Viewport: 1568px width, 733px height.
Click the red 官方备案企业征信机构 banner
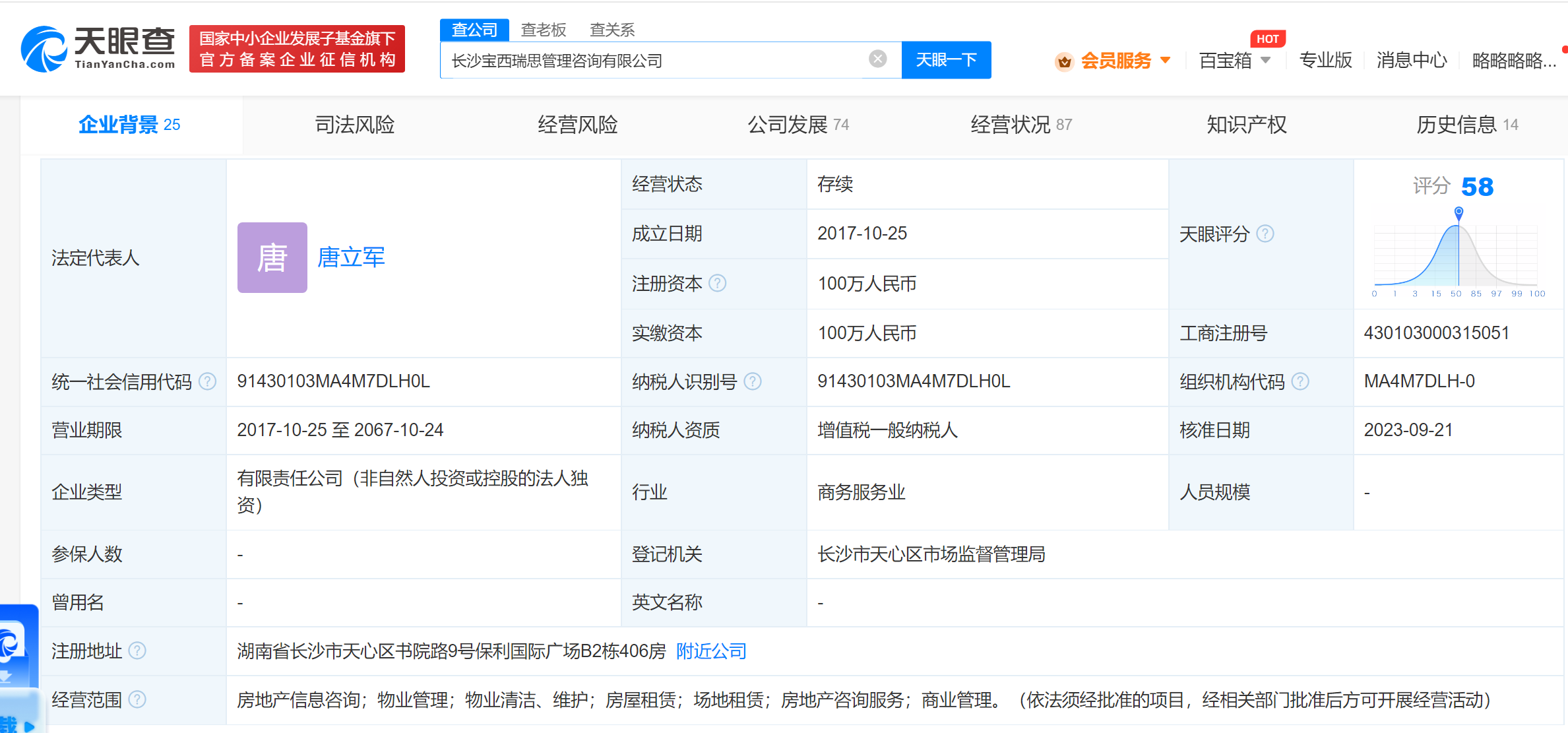tap(297, 49)
